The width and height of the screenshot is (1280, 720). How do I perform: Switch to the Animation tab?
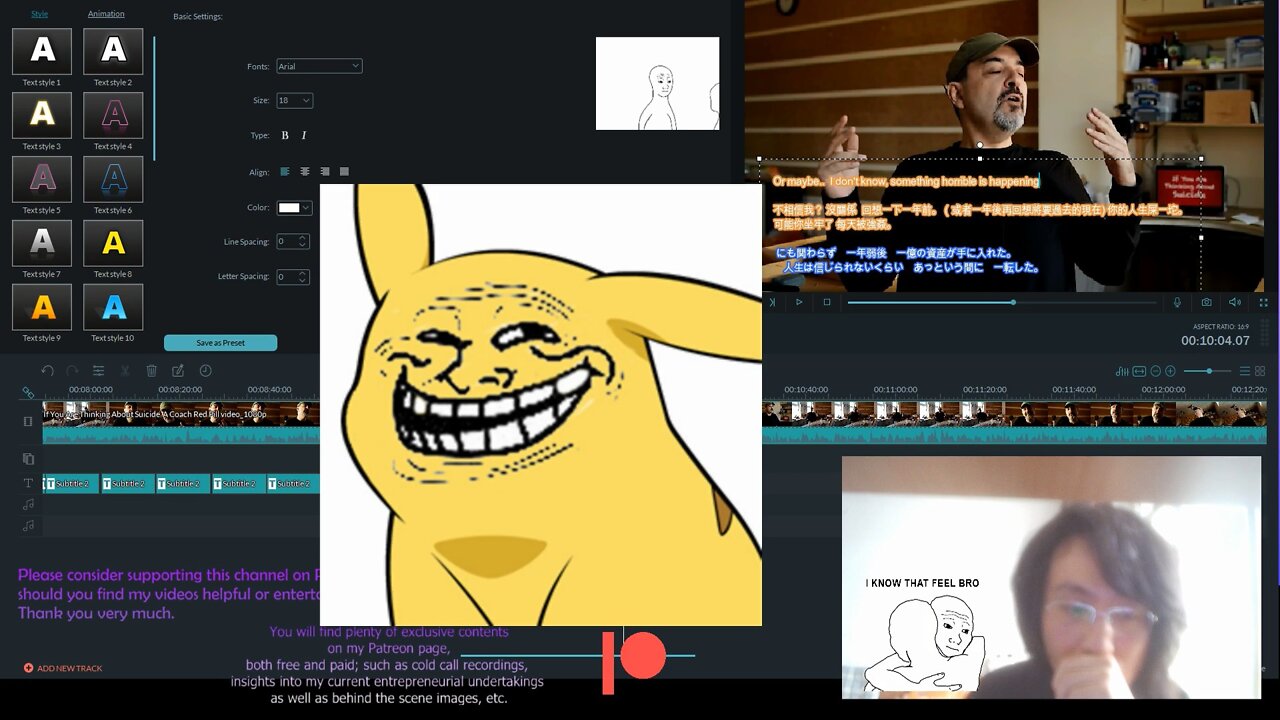(x=106, y=14)
